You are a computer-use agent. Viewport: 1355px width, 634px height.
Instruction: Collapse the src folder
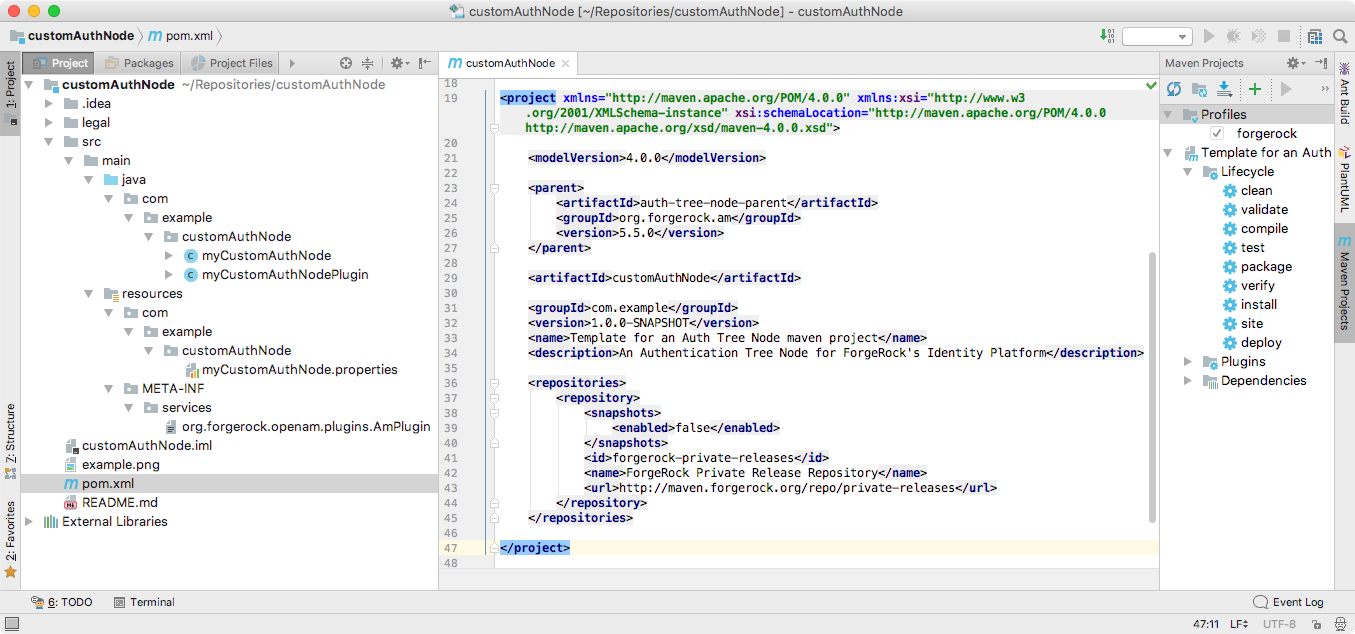tap(49, 141)
